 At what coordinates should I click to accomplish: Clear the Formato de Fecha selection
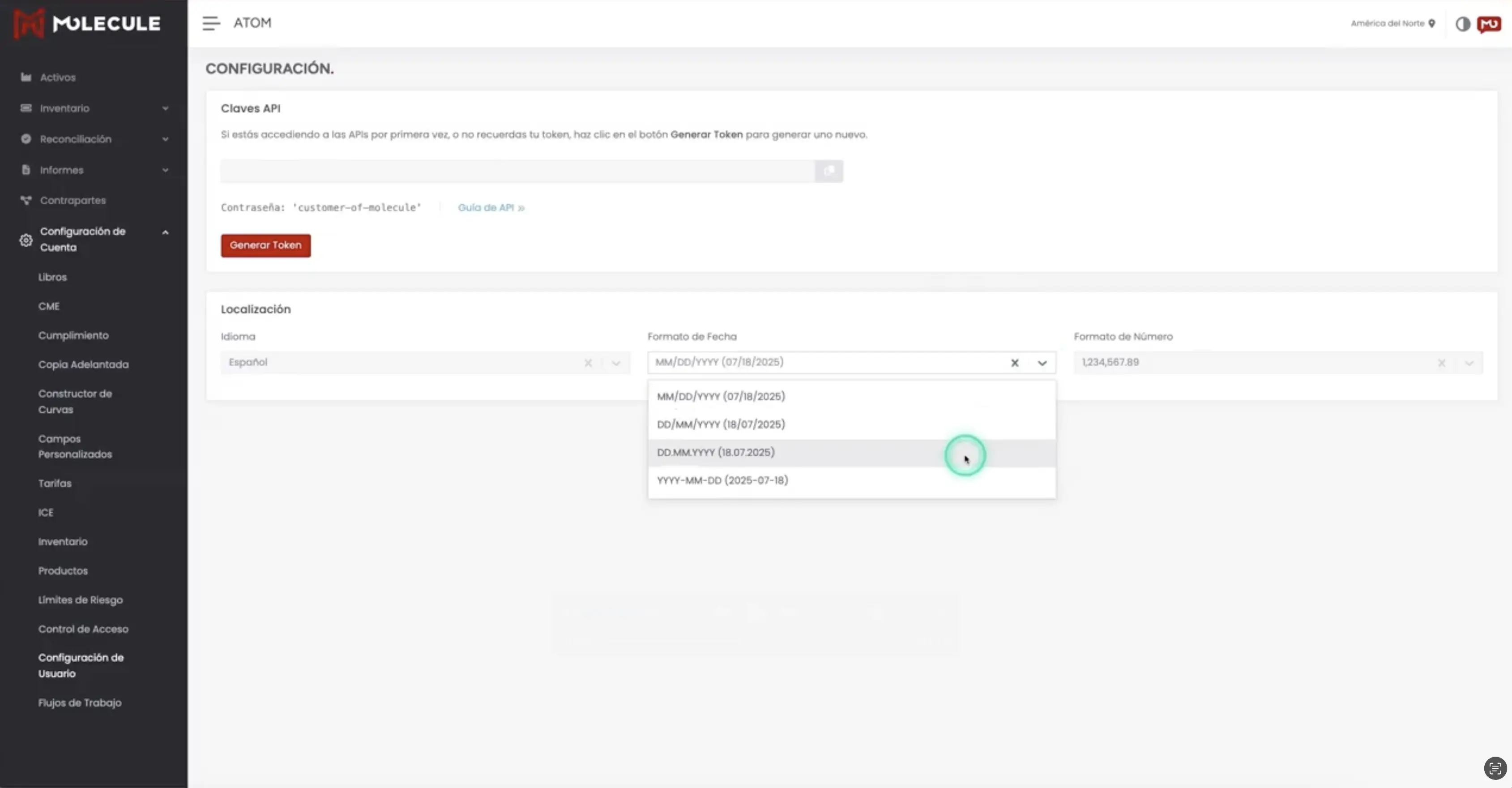[x=1015, y=363]
